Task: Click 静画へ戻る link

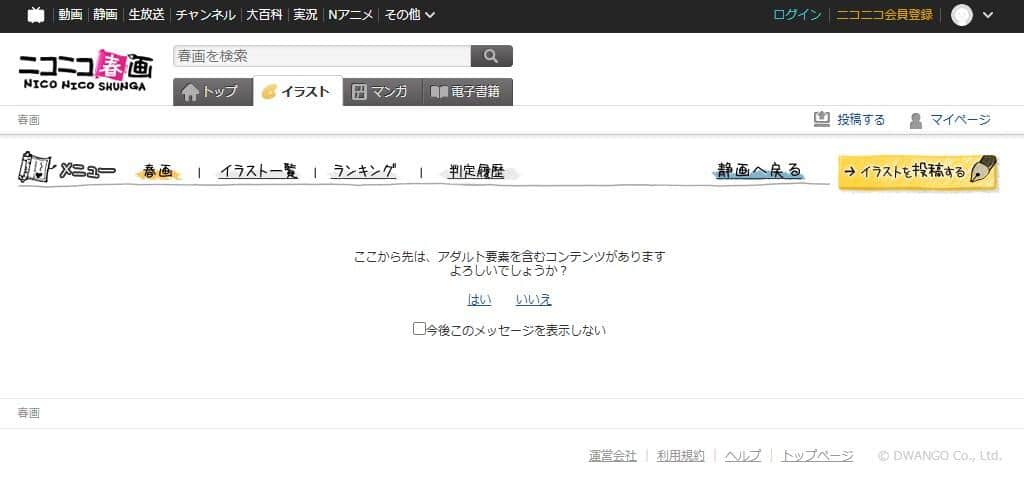Action: point(758,171)
